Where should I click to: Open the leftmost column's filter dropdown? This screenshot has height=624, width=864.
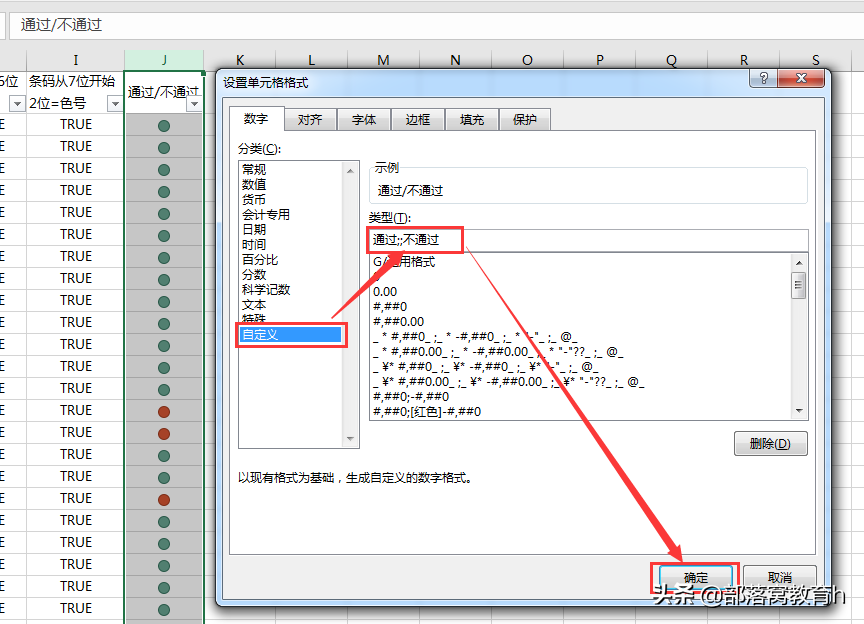(16, 103)
